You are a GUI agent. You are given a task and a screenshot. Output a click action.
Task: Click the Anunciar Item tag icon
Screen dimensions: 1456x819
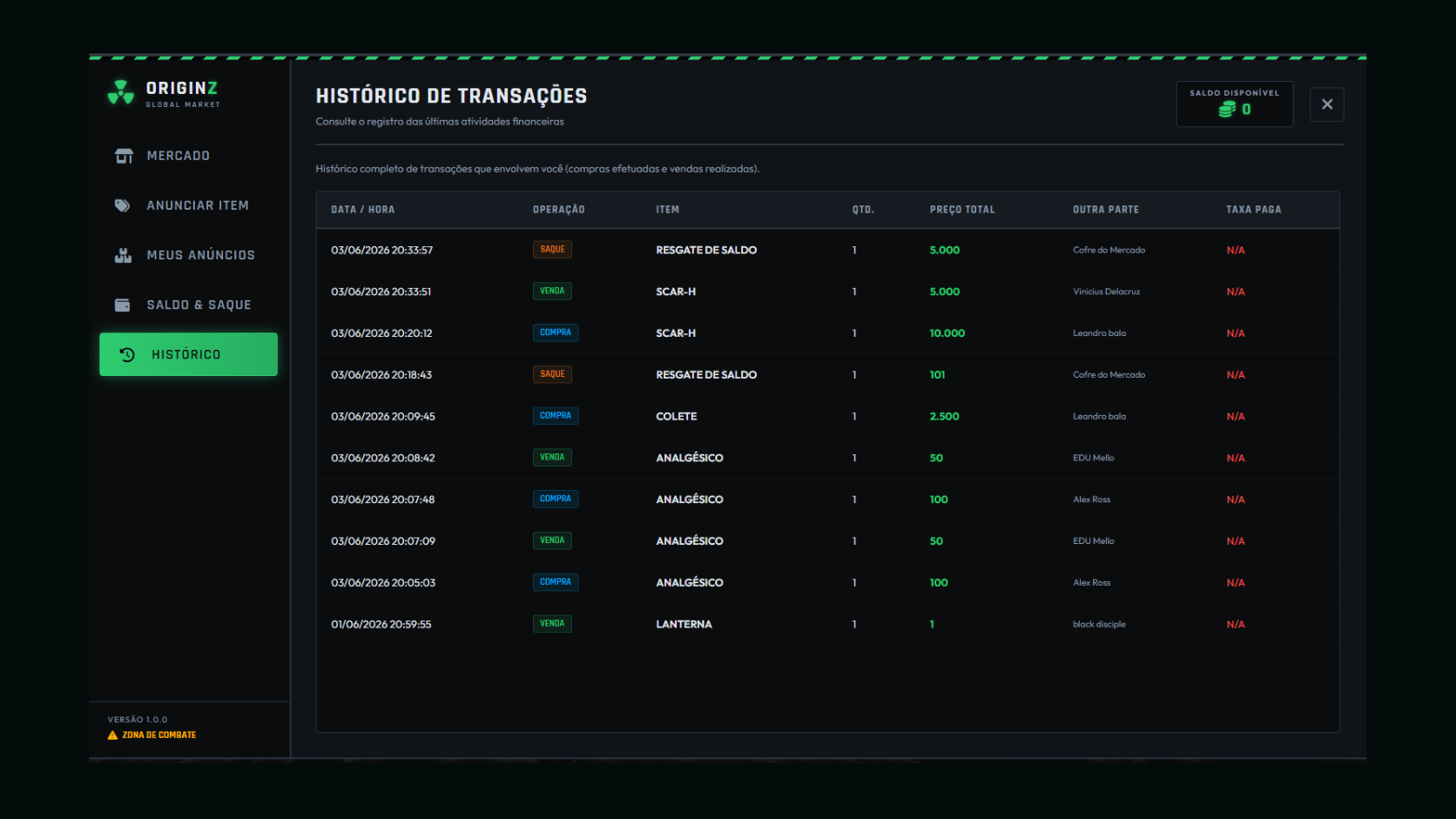click(x=123, y=205)
